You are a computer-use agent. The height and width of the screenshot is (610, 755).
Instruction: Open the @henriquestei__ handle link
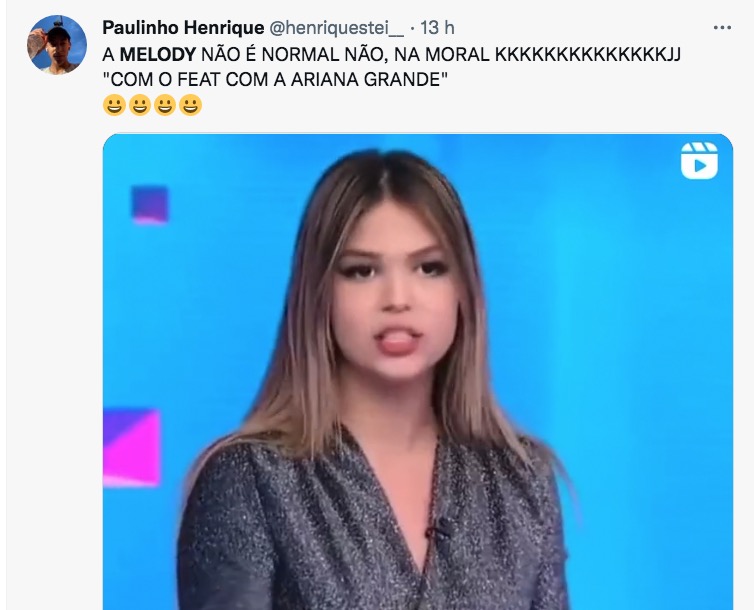click(x=336, y=28)
